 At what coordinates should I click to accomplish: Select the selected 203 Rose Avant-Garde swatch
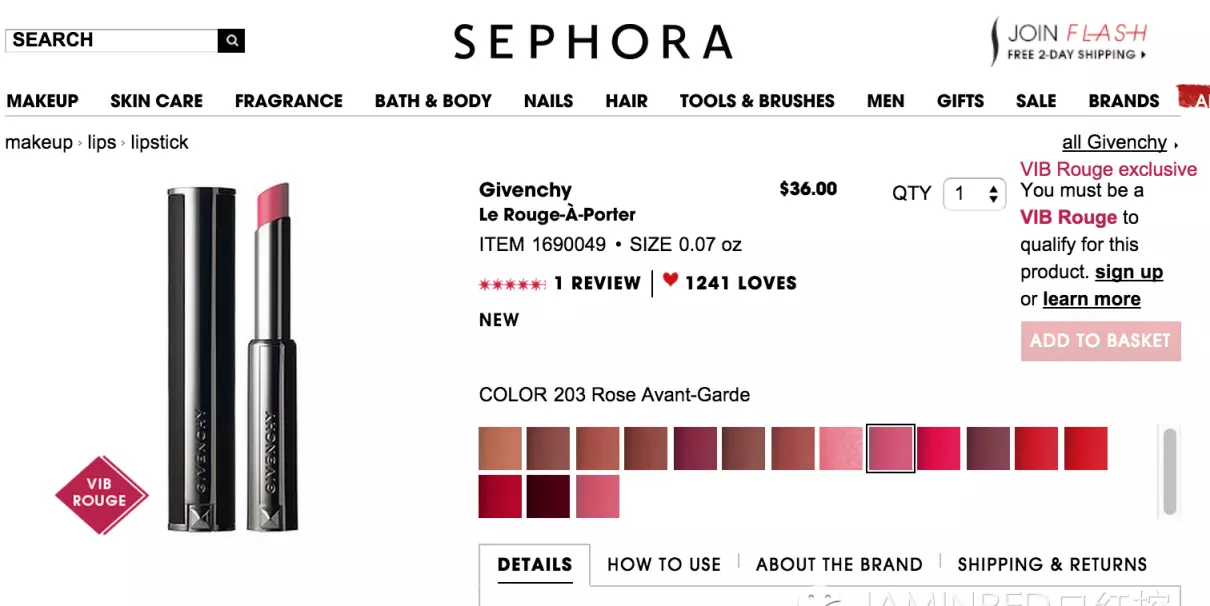pos(890,448)
